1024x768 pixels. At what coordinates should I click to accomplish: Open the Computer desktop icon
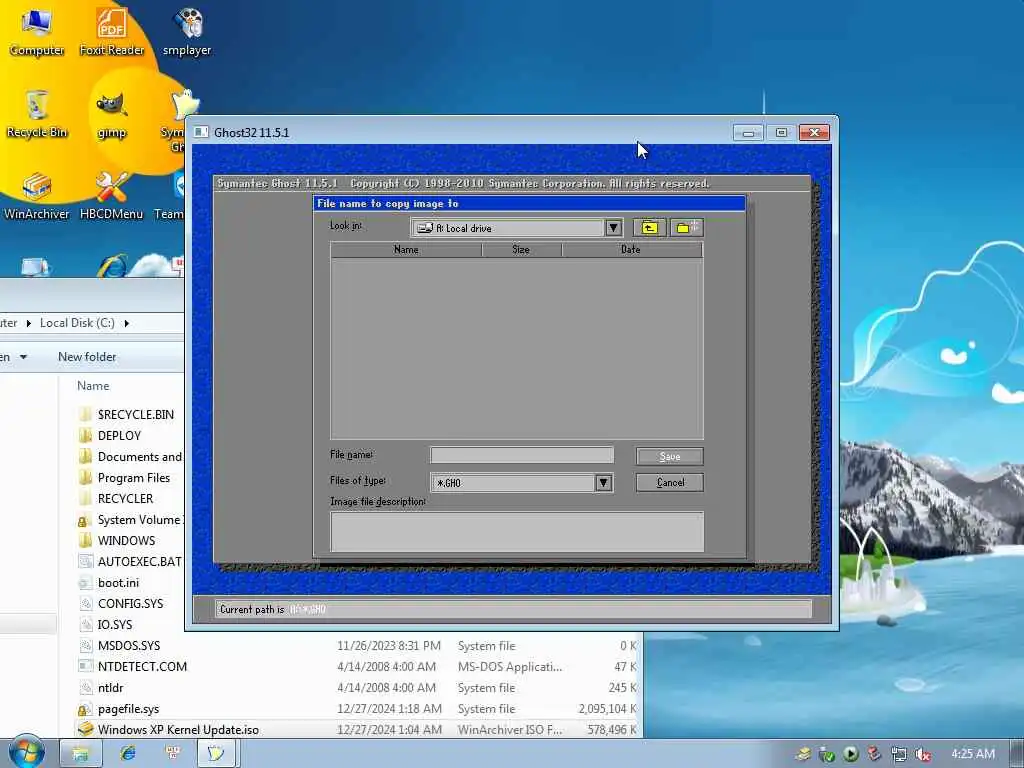pos(37,31)
